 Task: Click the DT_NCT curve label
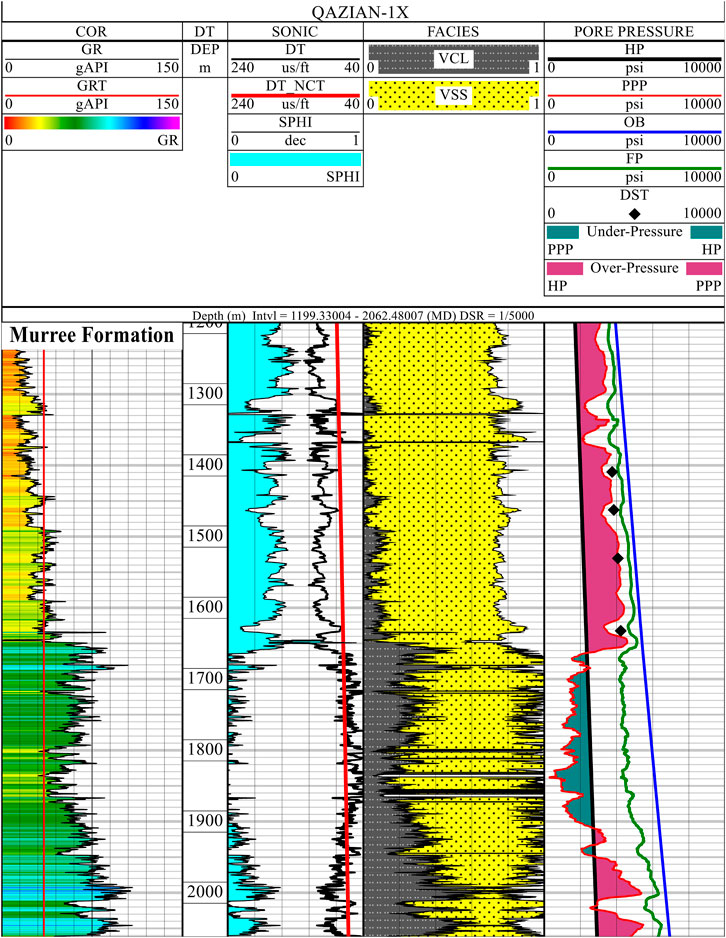pyautogui.click(x=295, y=86)
